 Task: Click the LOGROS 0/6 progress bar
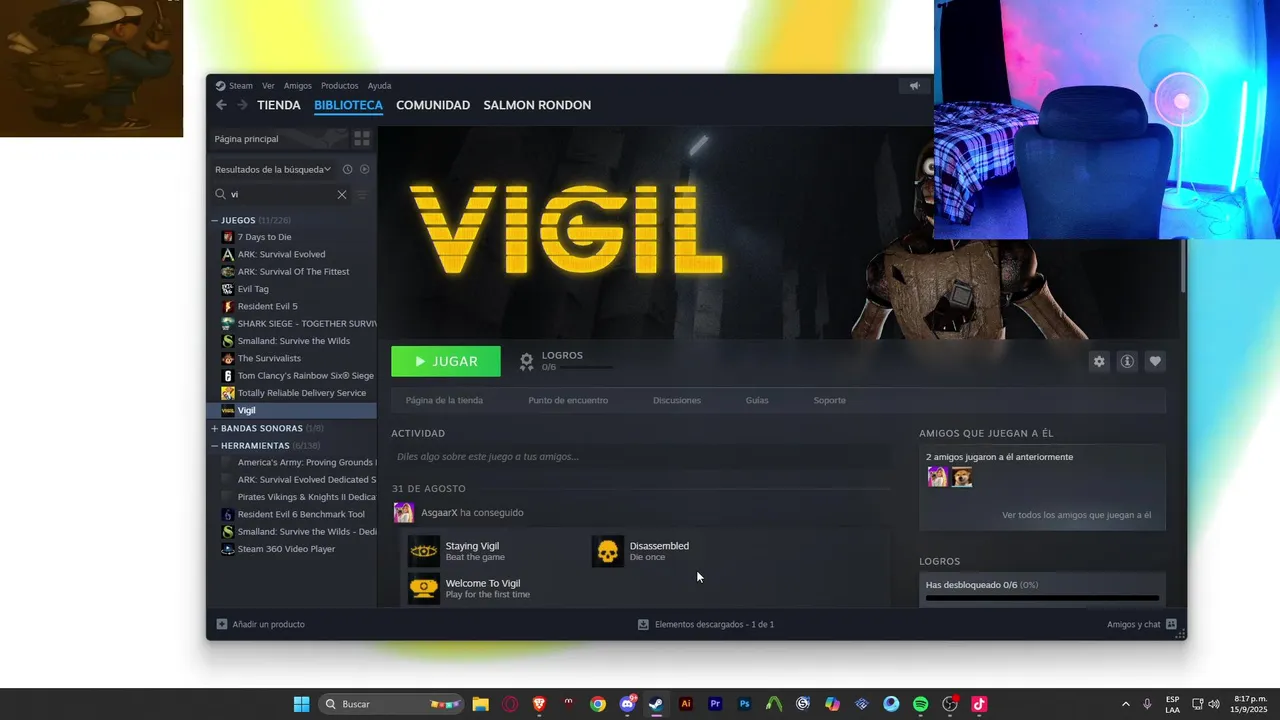point(586,368)
